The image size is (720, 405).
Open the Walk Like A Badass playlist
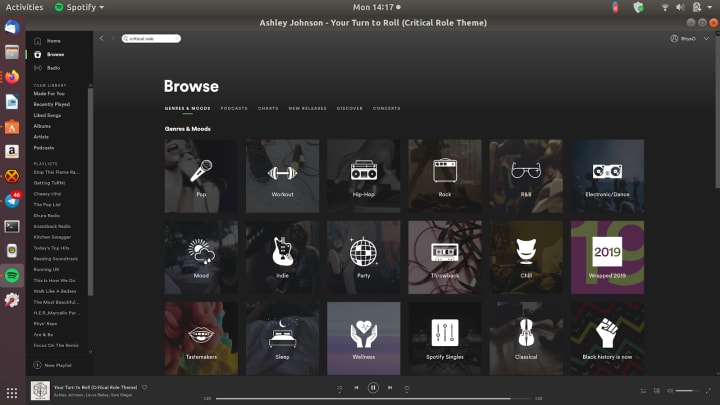[55, 291]
